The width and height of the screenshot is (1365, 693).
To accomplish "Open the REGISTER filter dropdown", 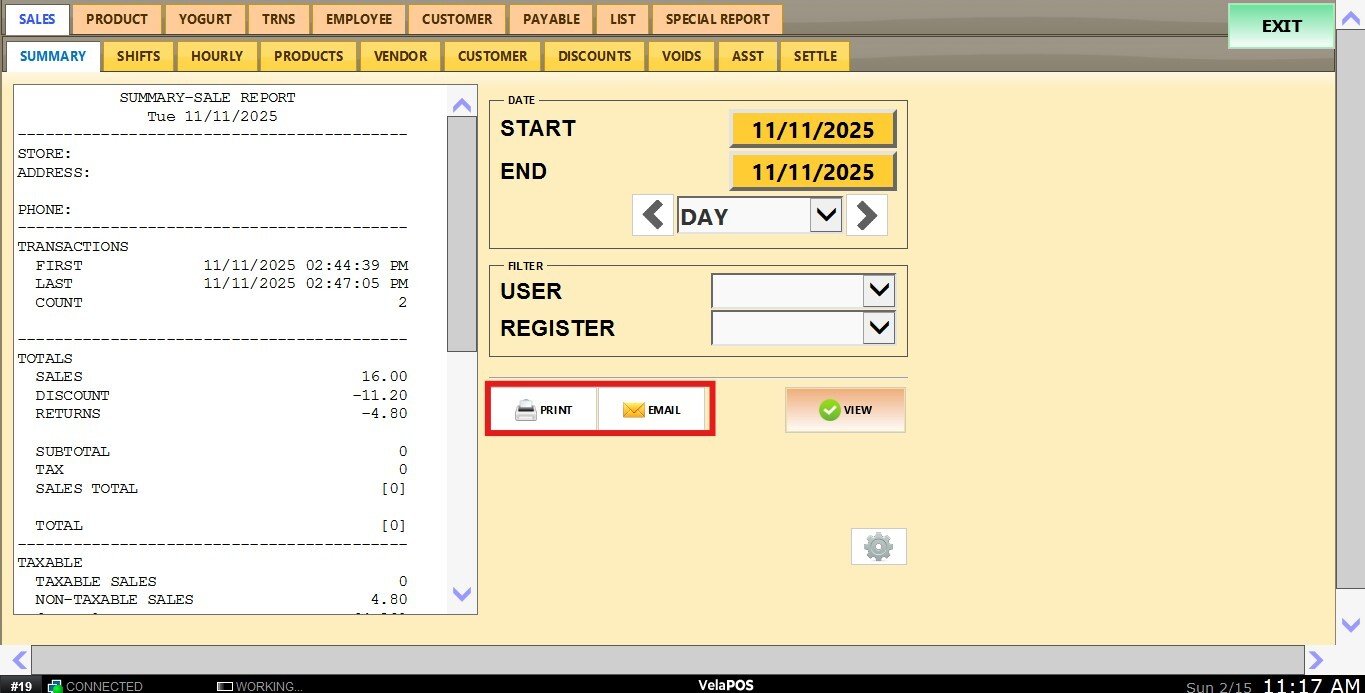I will (878, 328).
